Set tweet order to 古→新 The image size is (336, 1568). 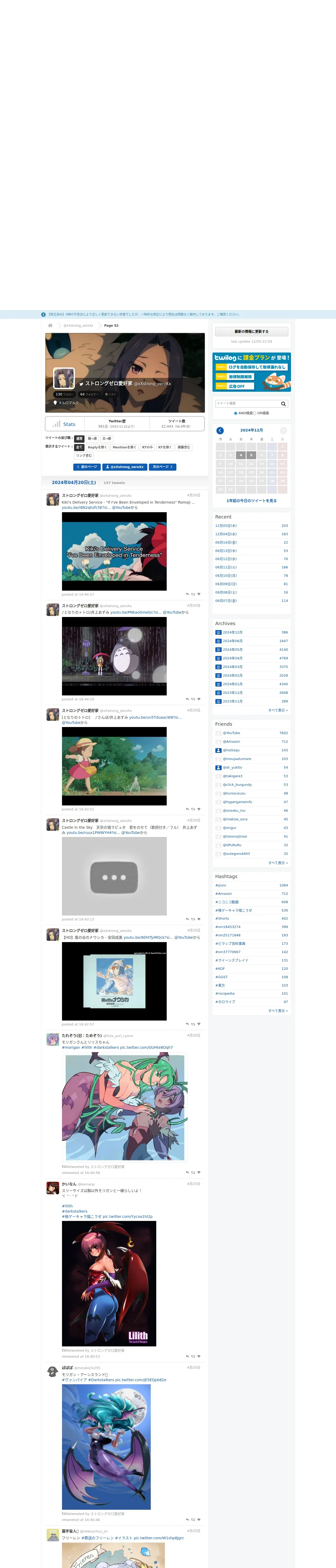107,438
